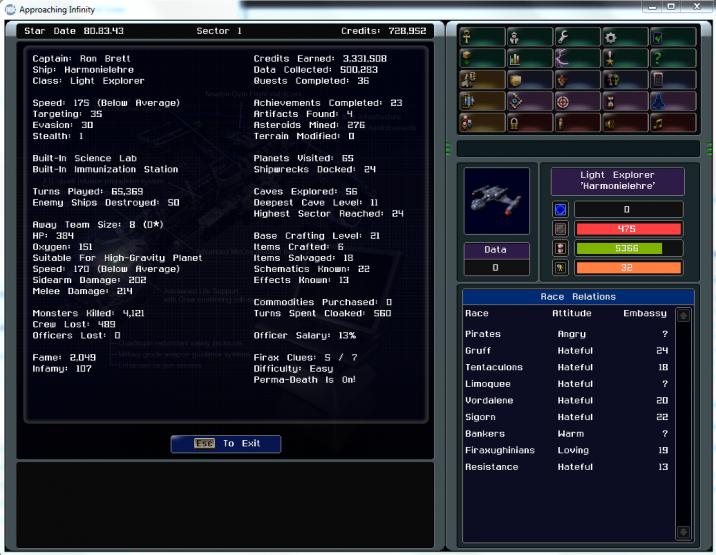Click the ship thumbnail image

pyautogui.click(x=496, y=199)
